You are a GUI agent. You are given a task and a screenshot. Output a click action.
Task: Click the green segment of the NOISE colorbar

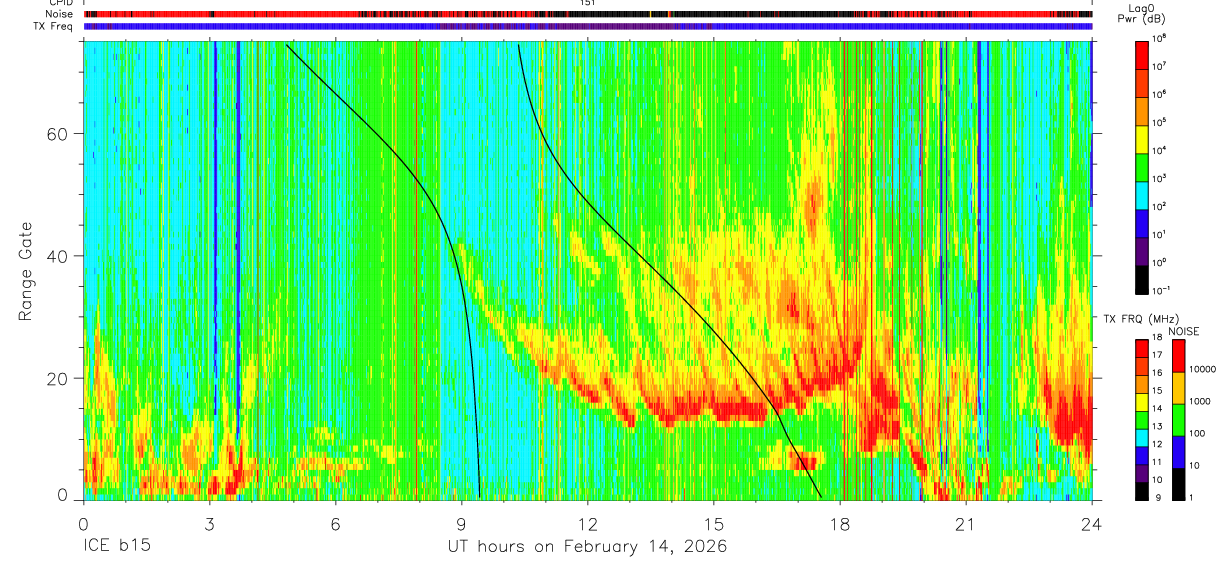(x=1179, y=420)
